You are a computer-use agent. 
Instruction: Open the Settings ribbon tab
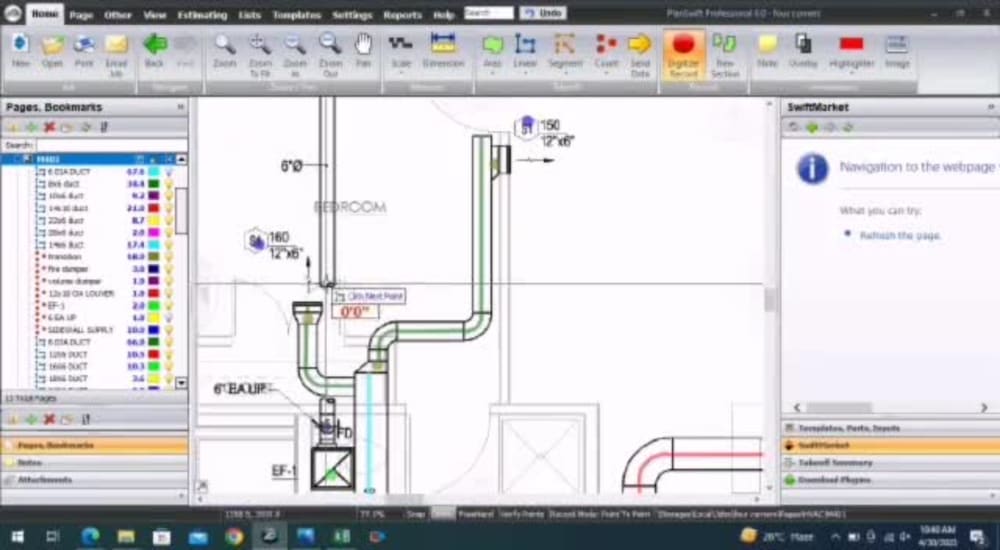point(352,15)
